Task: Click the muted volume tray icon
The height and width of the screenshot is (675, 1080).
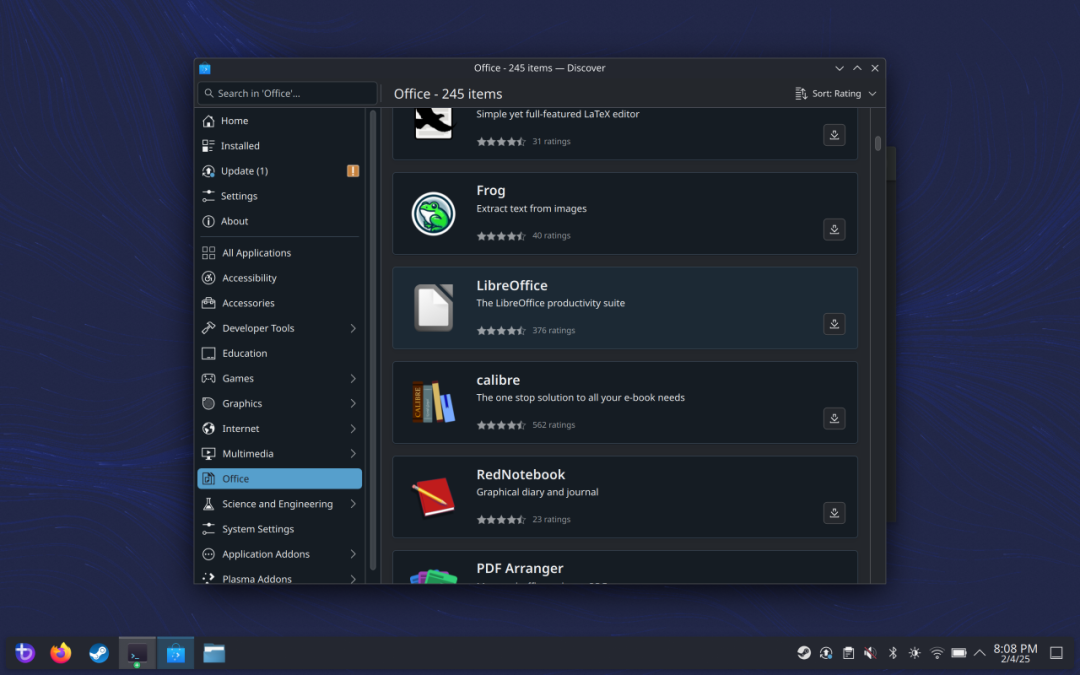Action: tap(871, 652)
